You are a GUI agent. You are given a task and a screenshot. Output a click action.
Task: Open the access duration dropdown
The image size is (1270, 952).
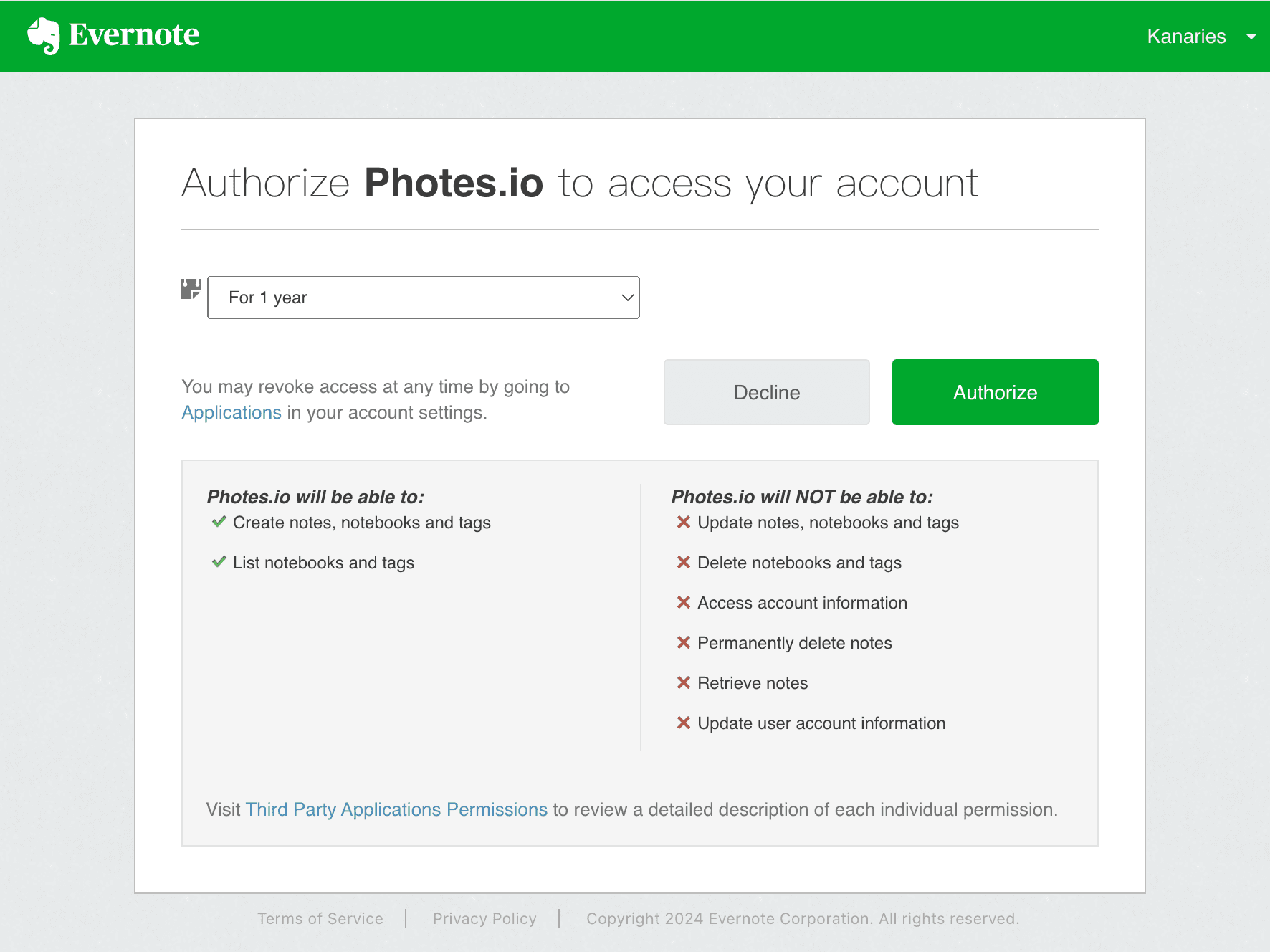(x=423, y=297)
